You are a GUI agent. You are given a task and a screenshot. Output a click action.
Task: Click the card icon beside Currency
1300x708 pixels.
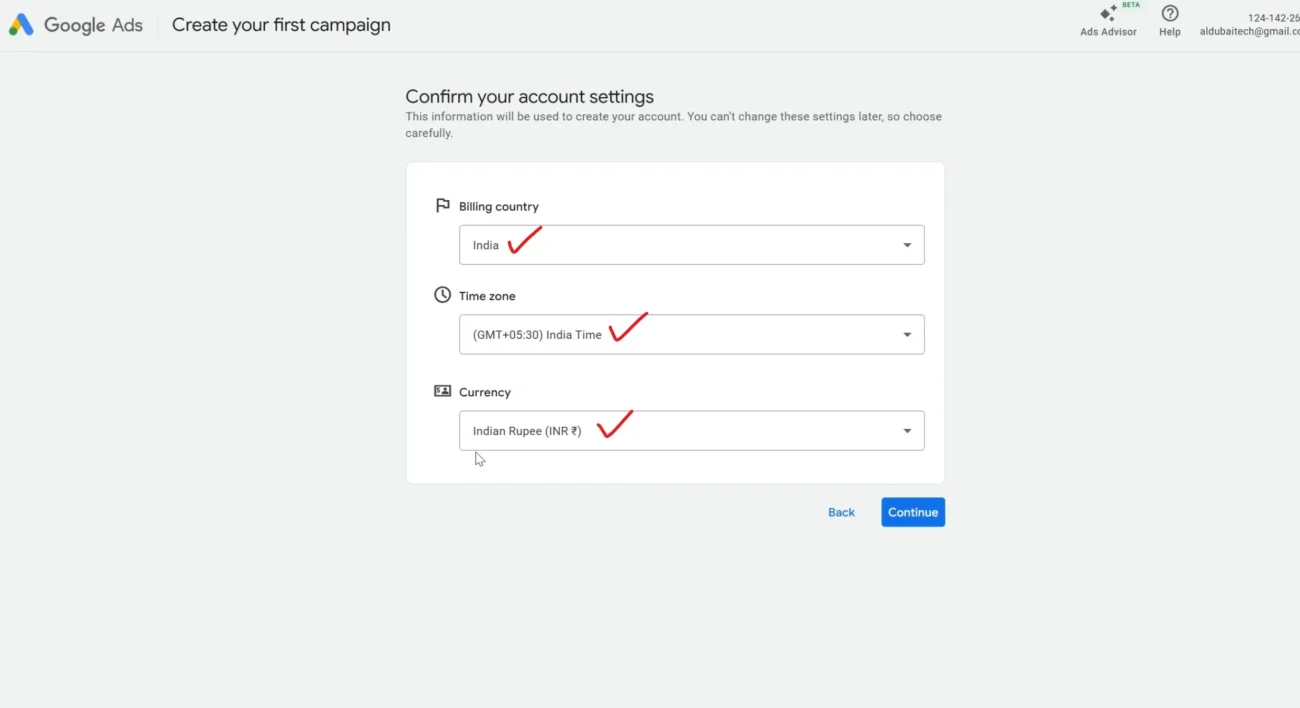(442, 391)
